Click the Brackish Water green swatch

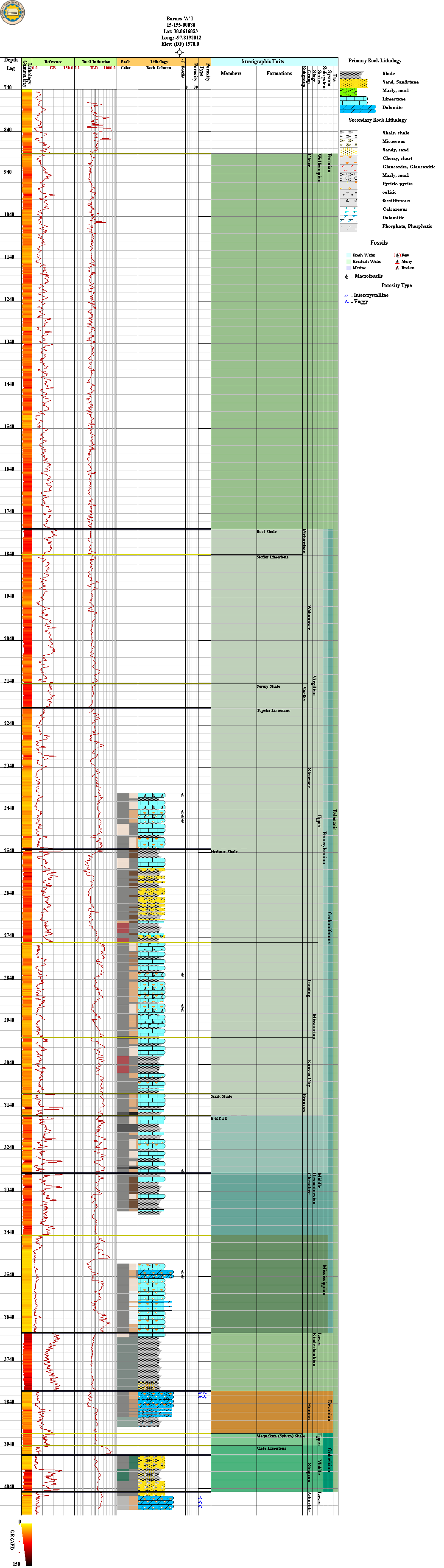click(x=349, y=262)
